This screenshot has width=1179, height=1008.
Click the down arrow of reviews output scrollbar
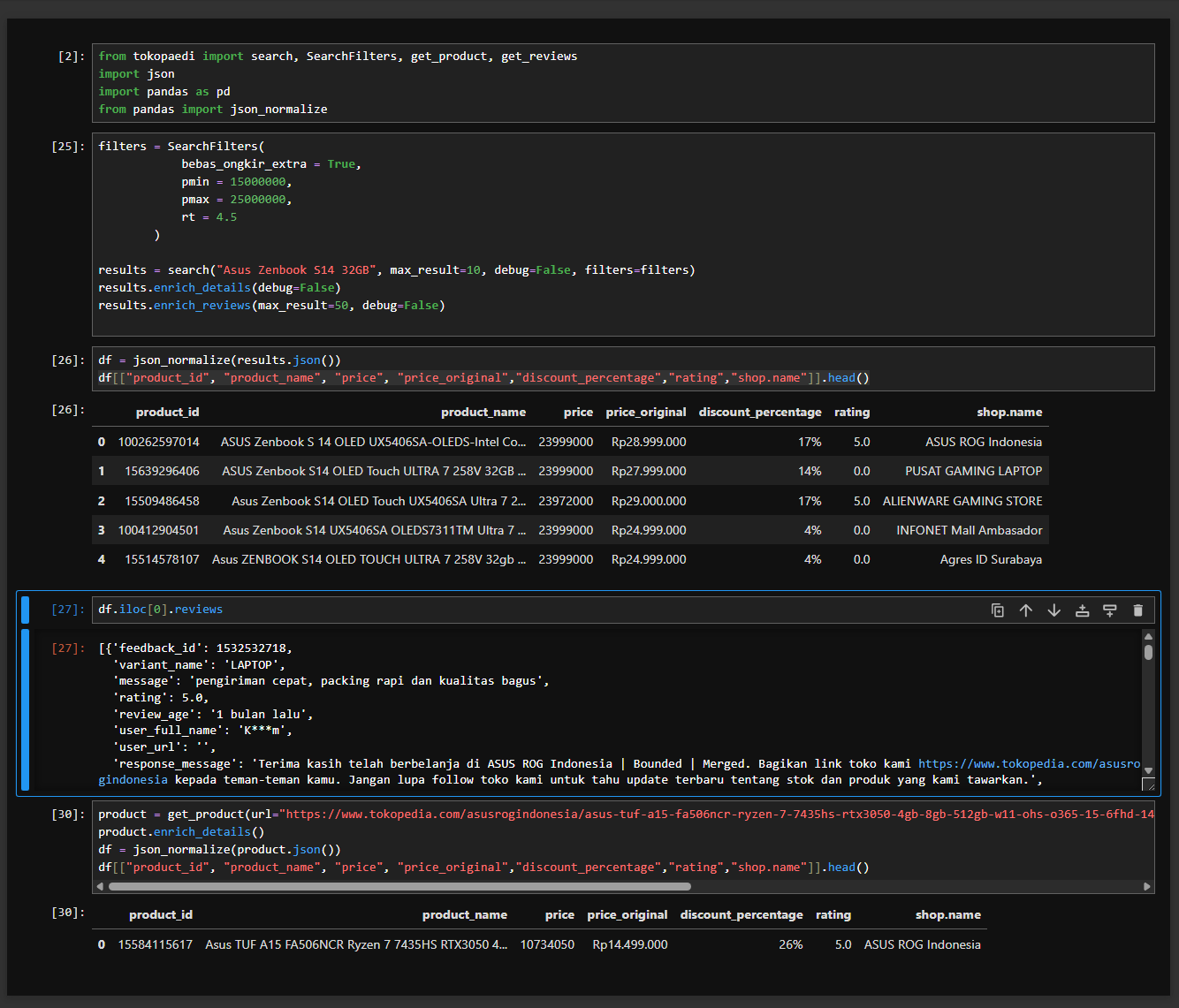(1148, 770)
